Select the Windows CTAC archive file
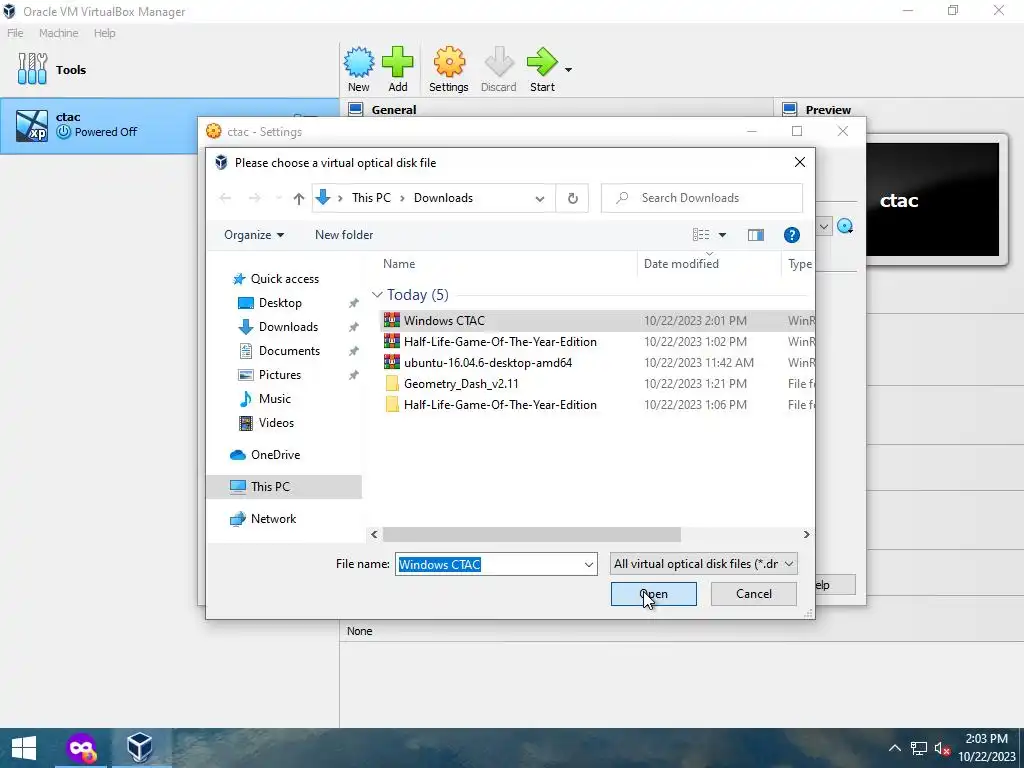The width and height of the screenshot is (1024, 768). click(597, 321)
